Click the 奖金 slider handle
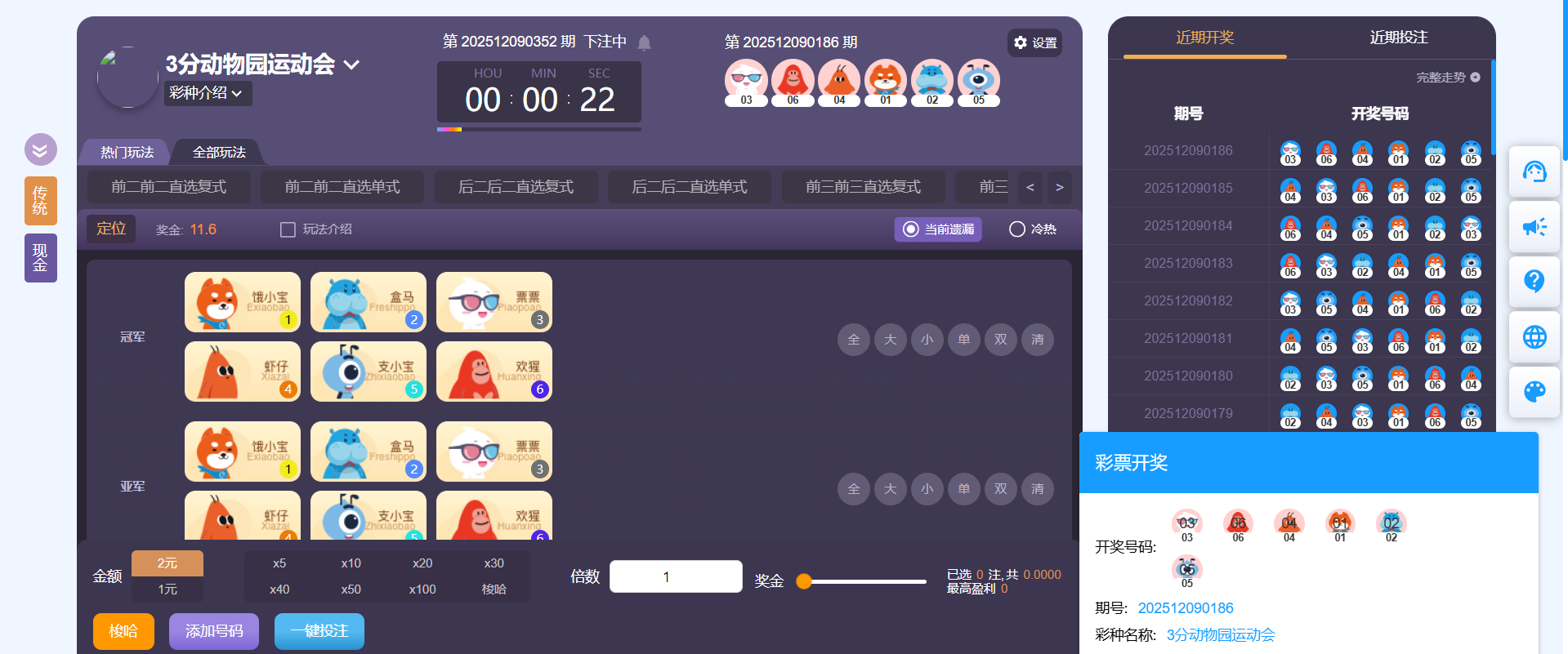 [804, 581]
